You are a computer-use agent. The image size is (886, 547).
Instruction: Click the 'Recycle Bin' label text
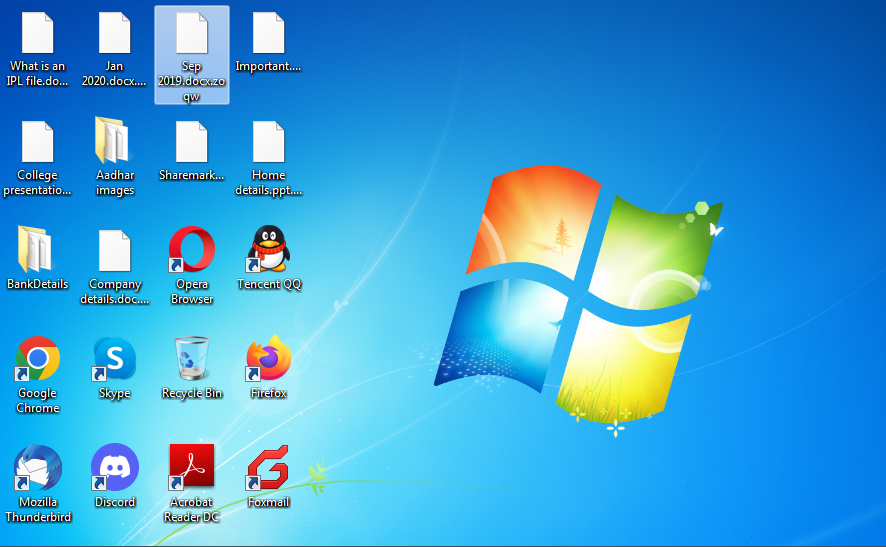click(192, 393)
